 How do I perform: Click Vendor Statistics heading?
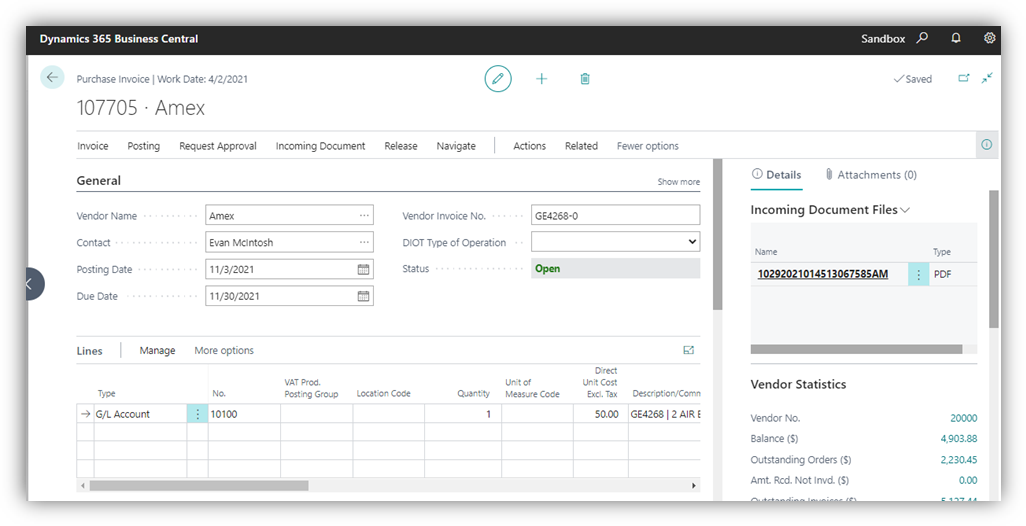798,384
